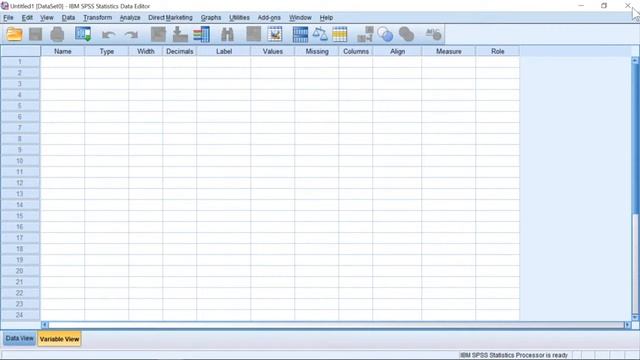Click the Redo arrow icon
The width and height of the screenshot is (640, 360).
[x=131, y=35]
